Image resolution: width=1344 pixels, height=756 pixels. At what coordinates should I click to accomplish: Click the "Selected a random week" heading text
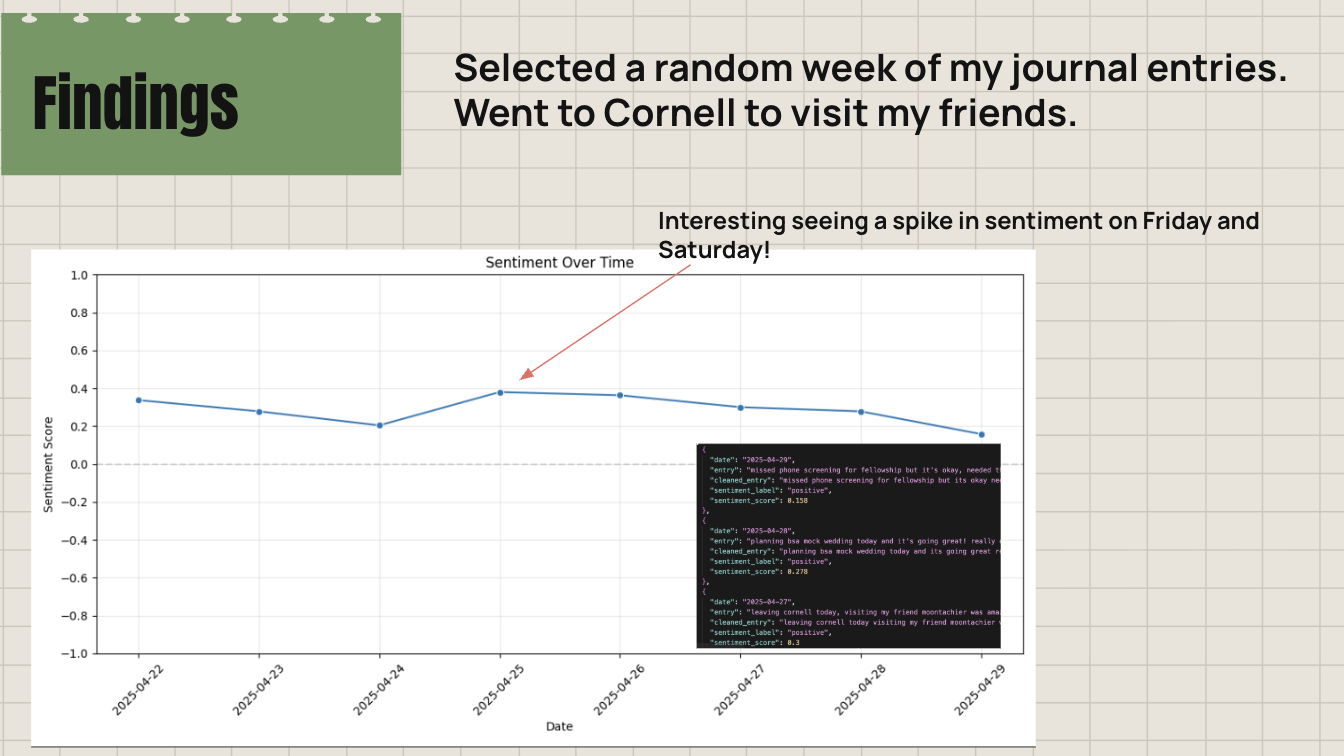click(x=869, y=68)
